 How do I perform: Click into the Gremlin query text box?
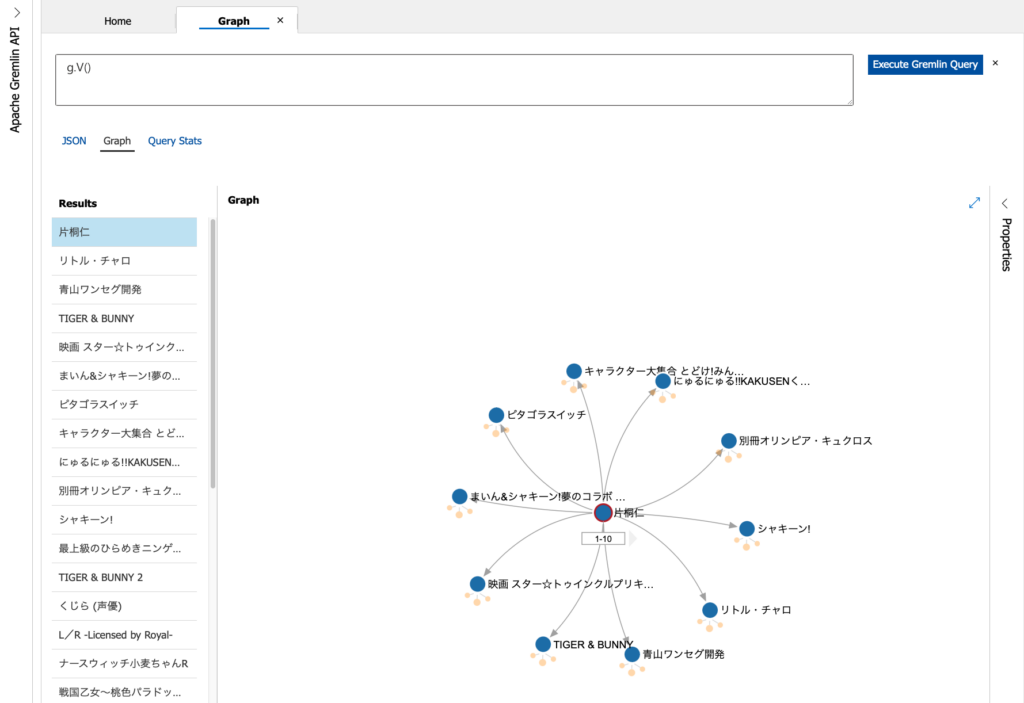click(454, 80)
